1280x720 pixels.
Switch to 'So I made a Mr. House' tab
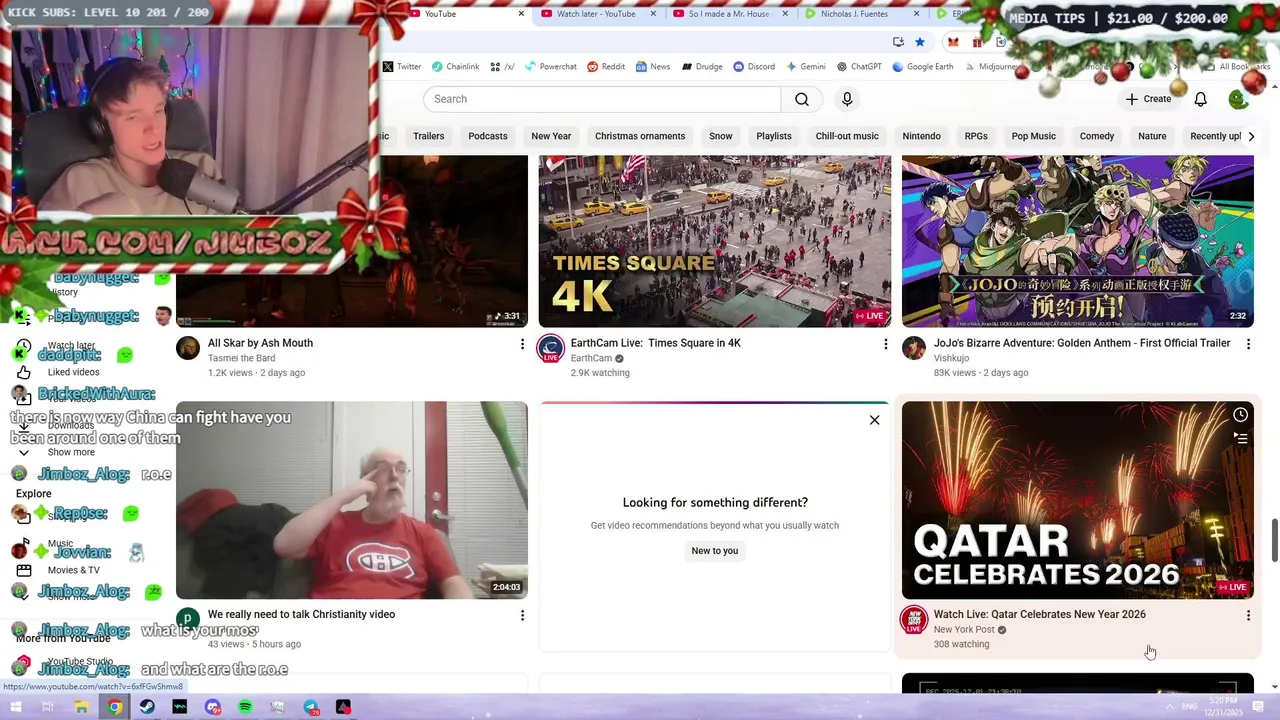(x=729, y=14)
